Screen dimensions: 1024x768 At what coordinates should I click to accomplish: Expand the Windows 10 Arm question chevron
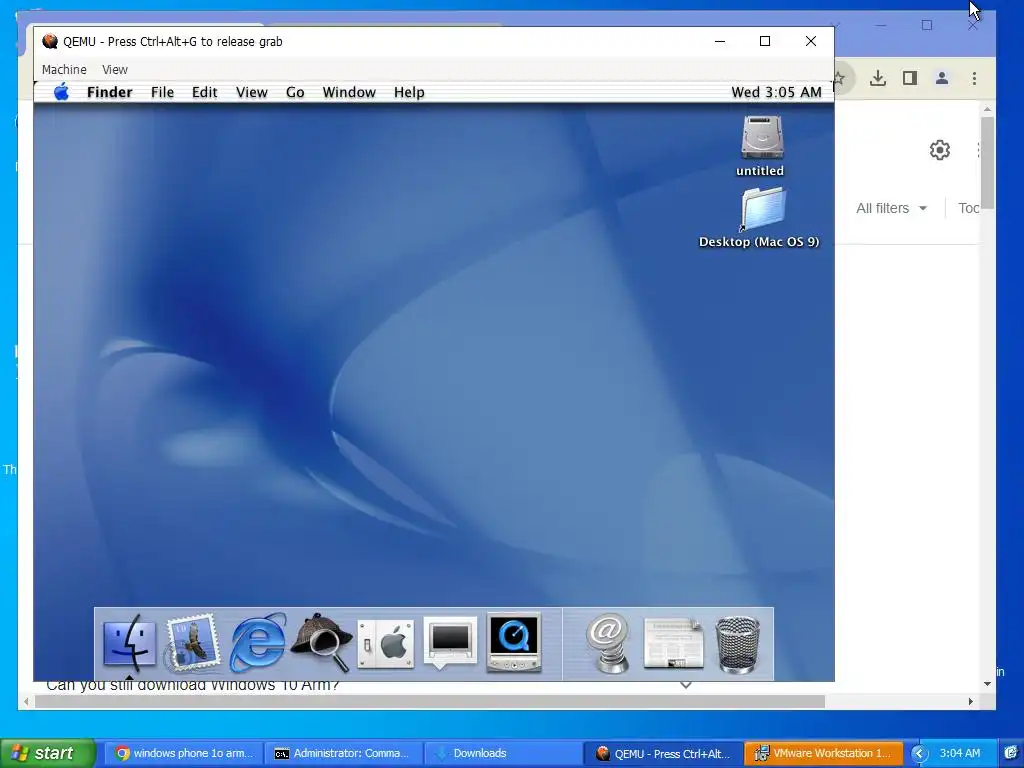[686, 685]
